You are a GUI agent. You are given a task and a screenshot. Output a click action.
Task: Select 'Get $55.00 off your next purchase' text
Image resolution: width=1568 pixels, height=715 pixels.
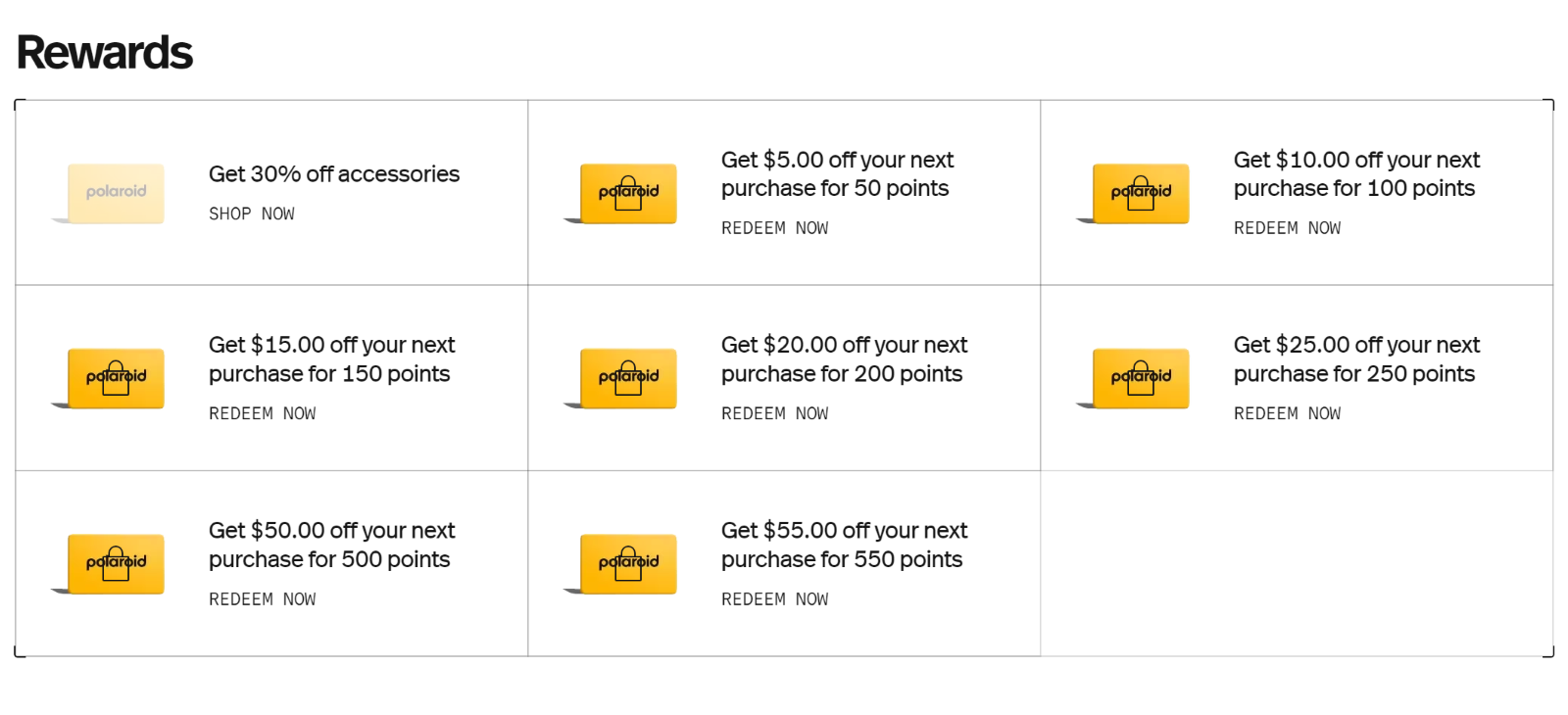point(844,545)
